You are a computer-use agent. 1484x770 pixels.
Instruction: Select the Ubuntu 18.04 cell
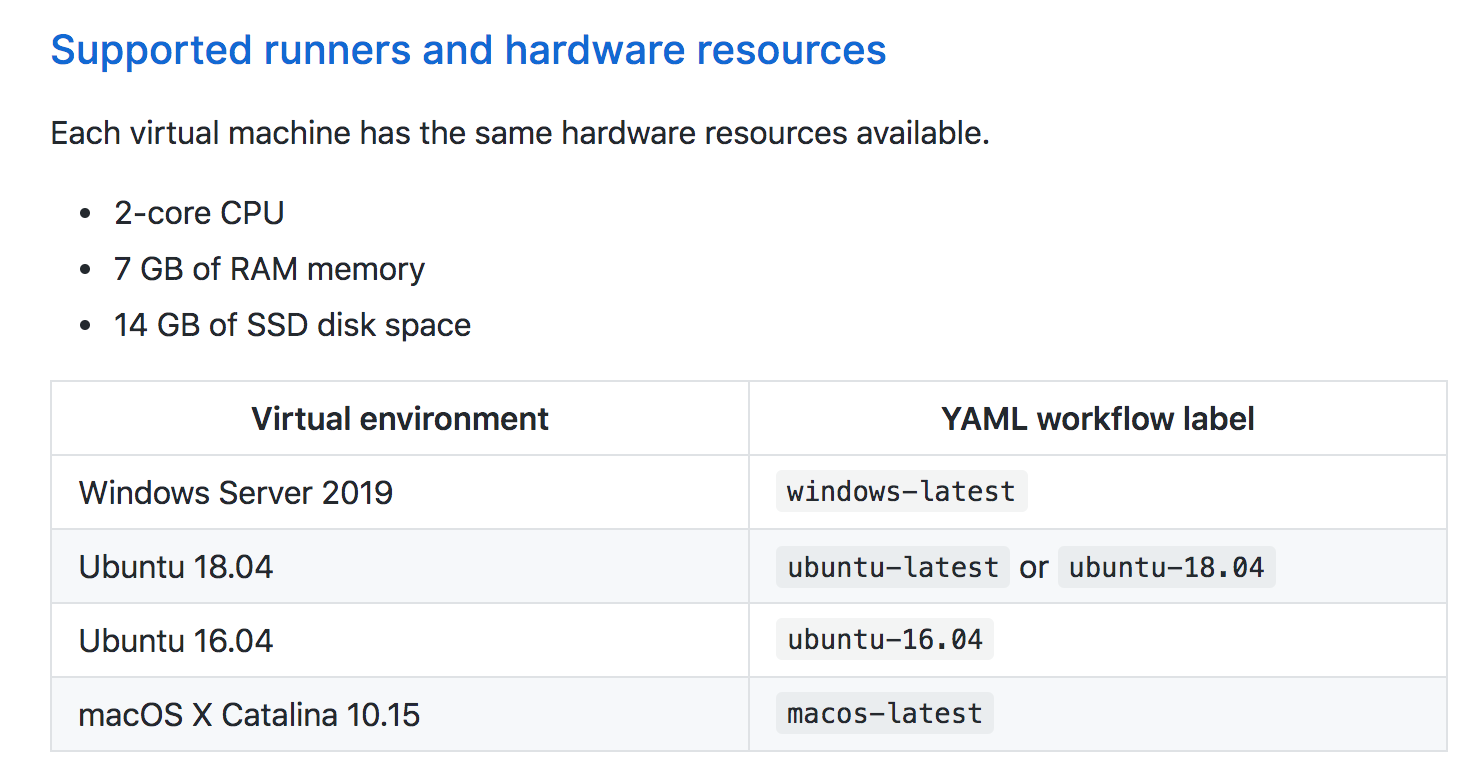click(x=400, y=566)
